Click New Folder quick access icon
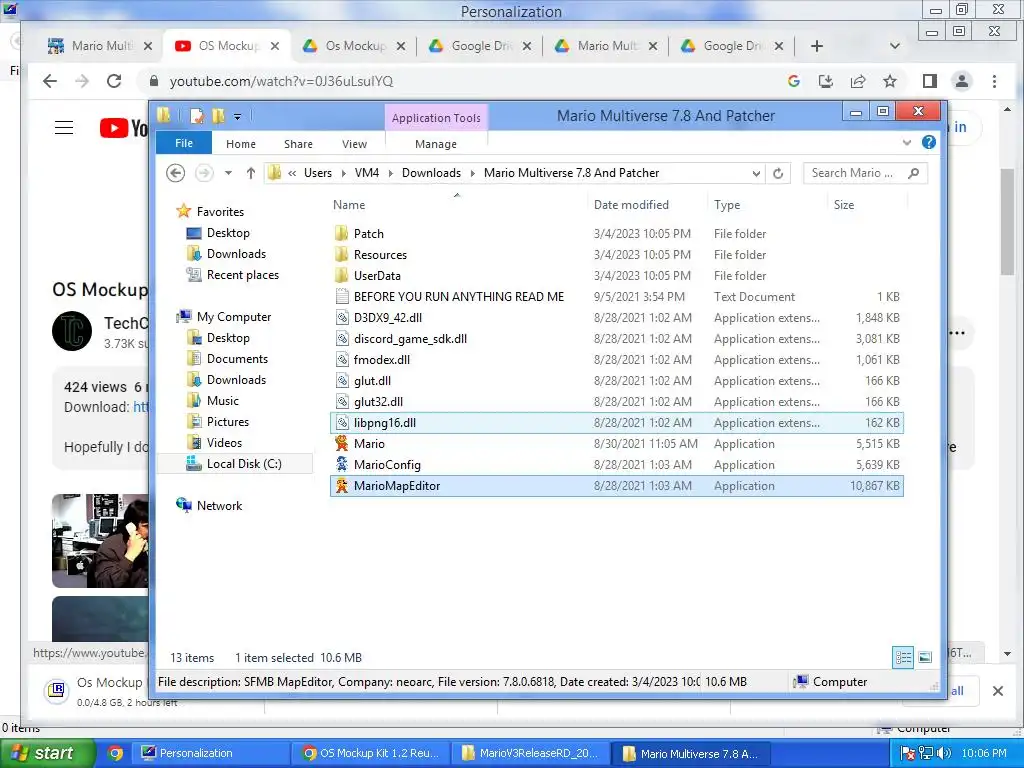This screenshot has width=1024, height=768. (218, 116)
